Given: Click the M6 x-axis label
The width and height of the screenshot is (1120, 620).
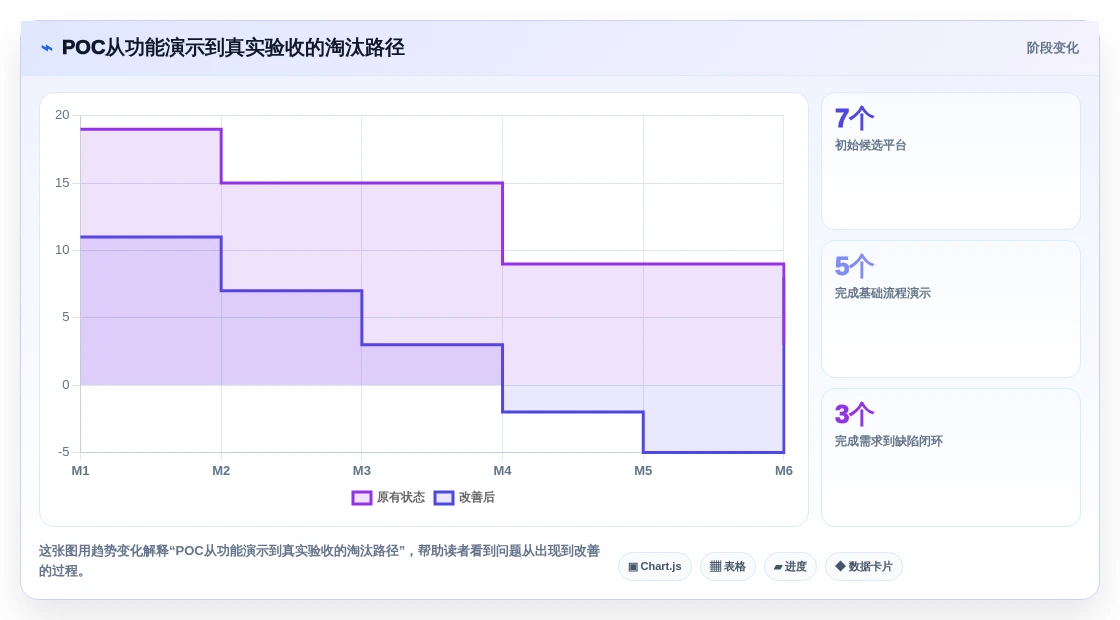Looking at the screenshot, I should tap(784, 471).
